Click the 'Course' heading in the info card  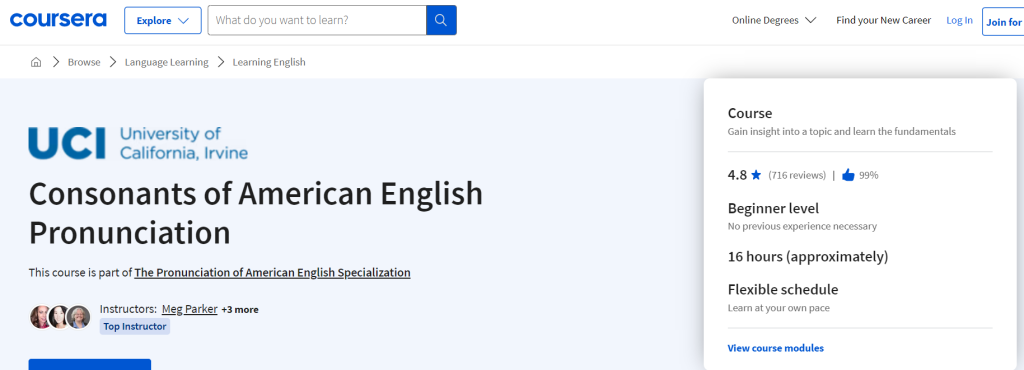(750, 113)
